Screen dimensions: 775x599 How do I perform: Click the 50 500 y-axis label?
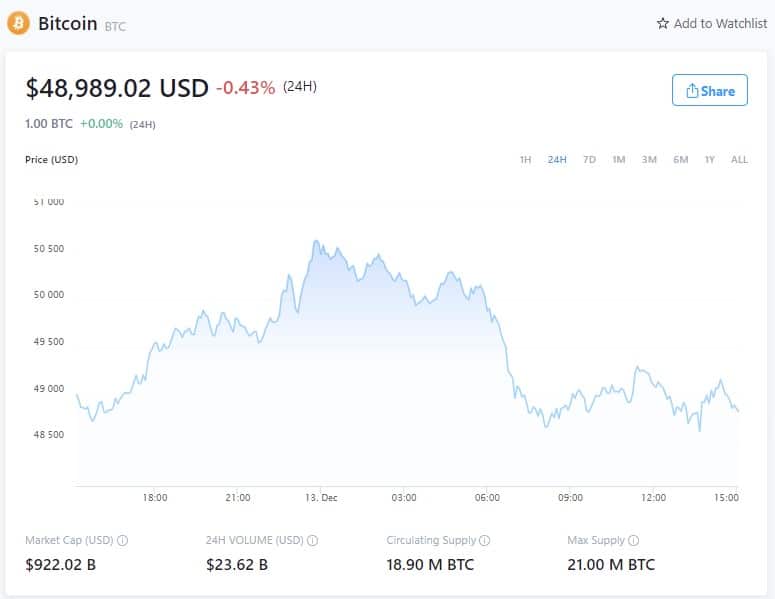coord(49,249)
